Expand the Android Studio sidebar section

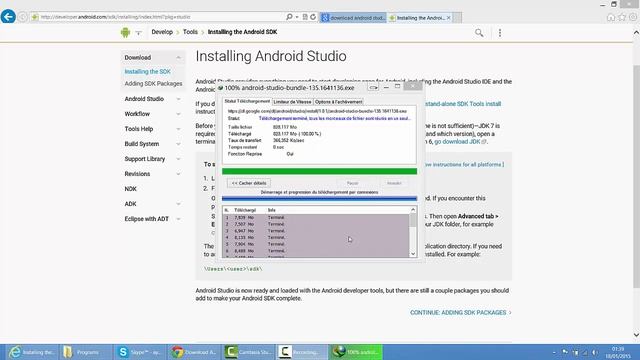coord(178,99)
